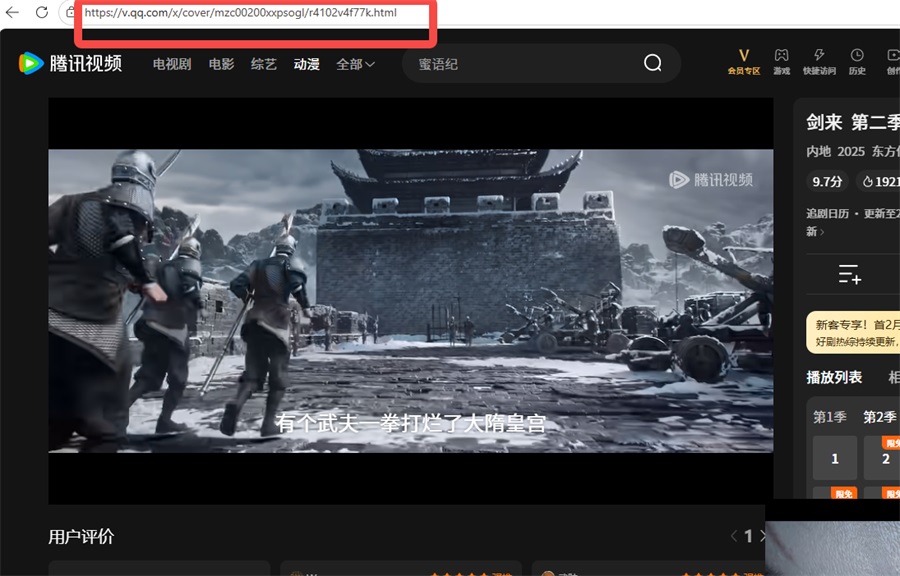Viewport: 900px width, 576px height.
Task: Open the 新客专享 promotion banner
Action: point(853,333)
